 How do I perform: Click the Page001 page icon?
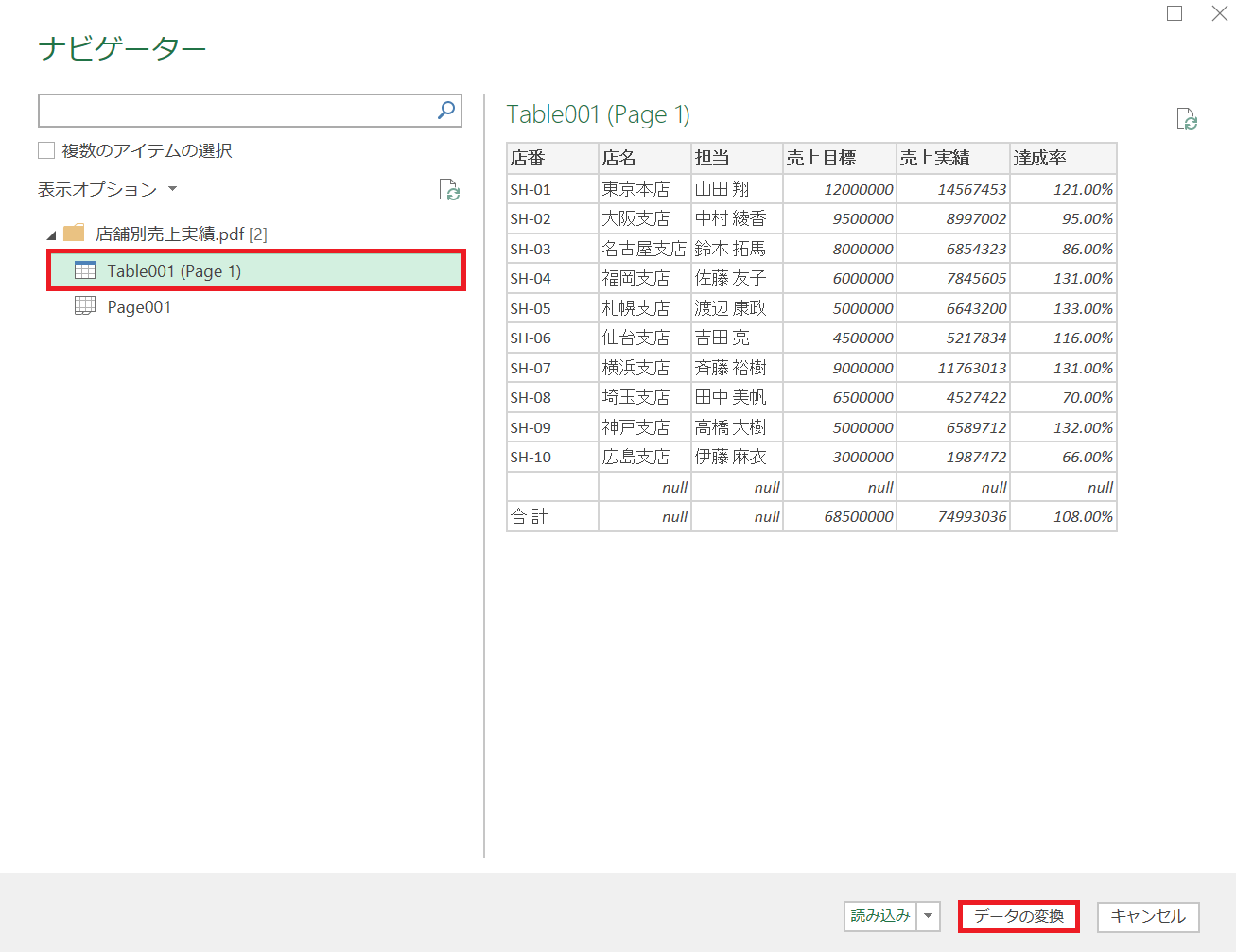85,306
